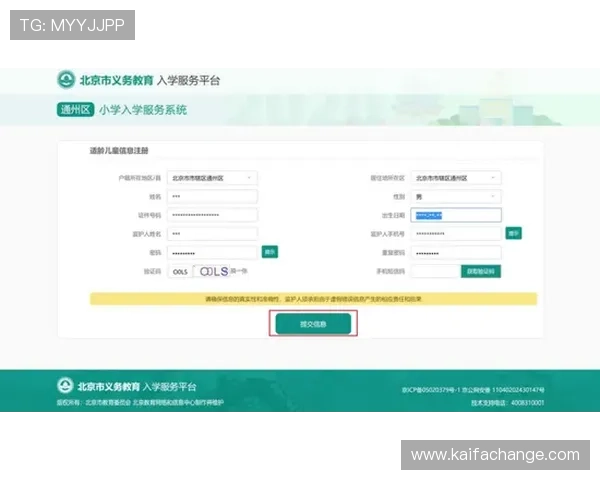Click the captcha text field containing OOLS

tap(180, 271)
